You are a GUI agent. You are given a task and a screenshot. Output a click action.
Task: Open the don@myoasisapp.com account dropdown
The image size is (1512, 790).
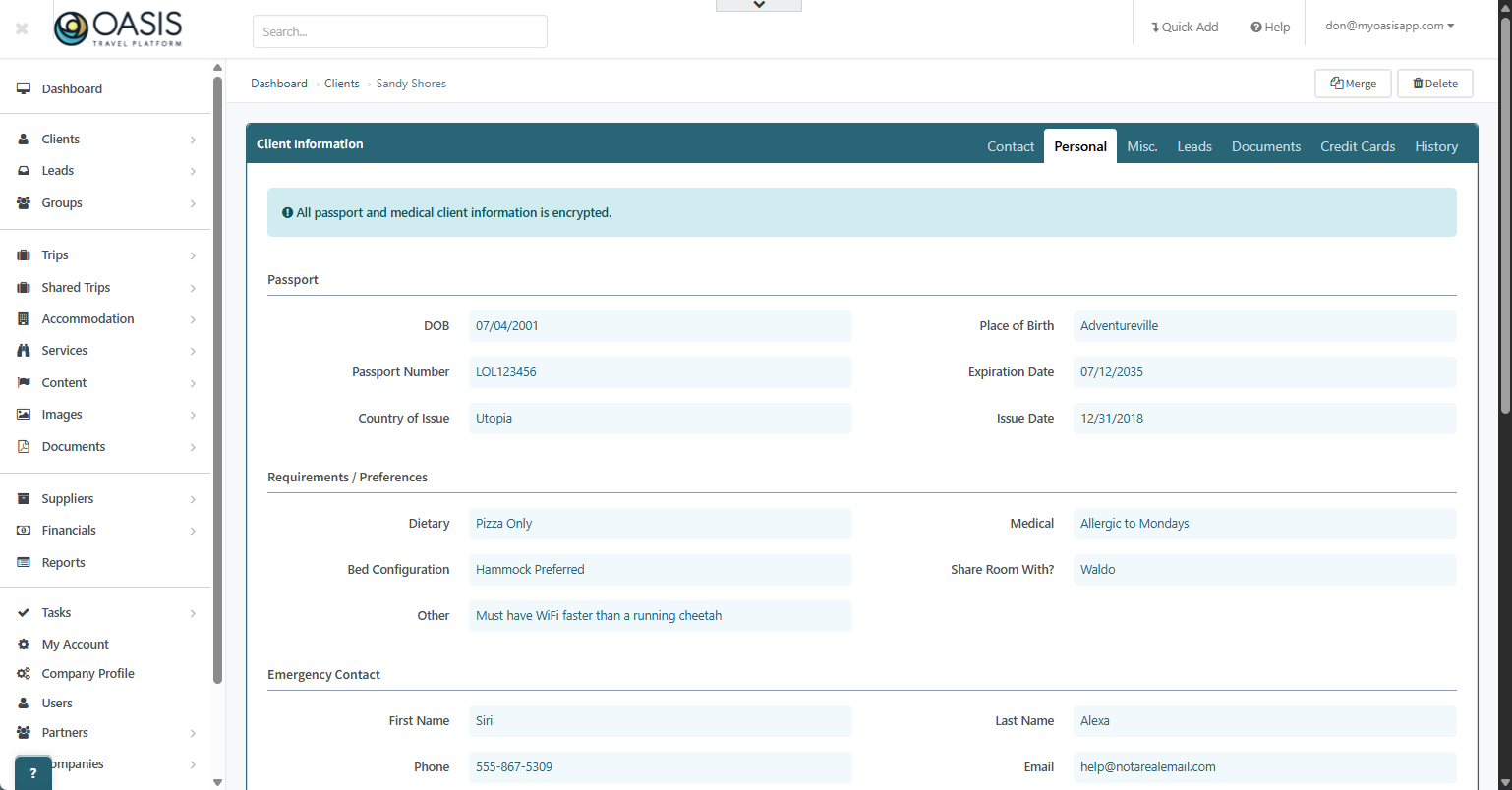(1389, 27)
